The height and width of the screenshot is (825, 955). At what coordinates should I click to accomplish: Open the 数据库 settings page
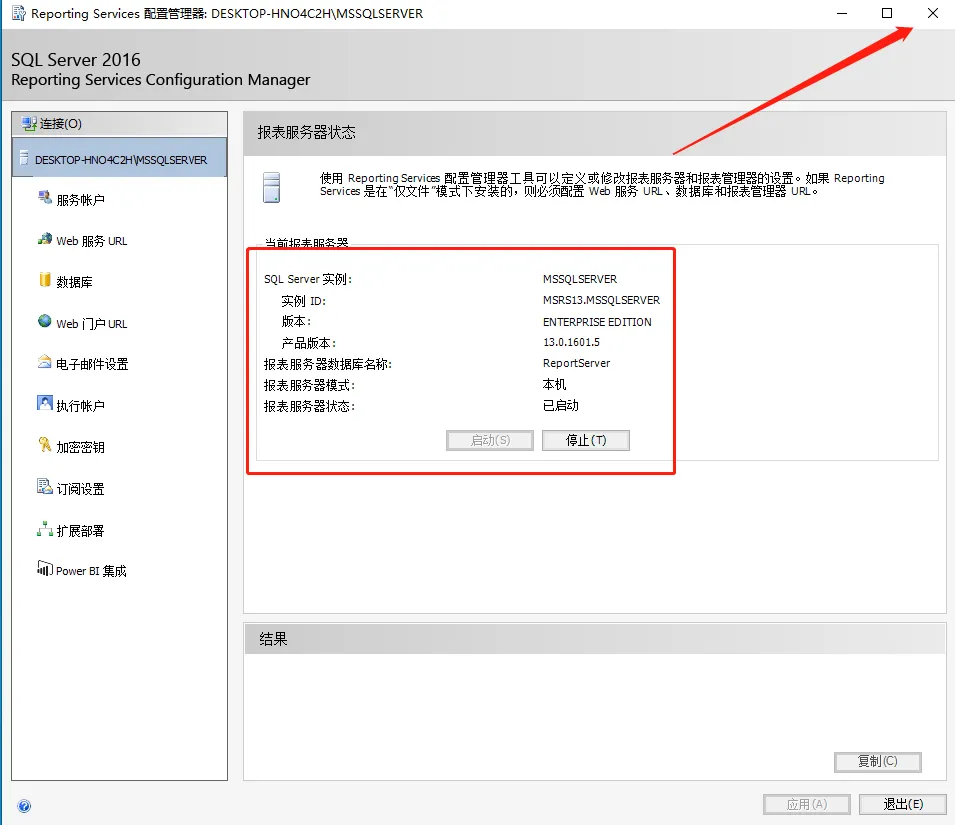[74, 282]
